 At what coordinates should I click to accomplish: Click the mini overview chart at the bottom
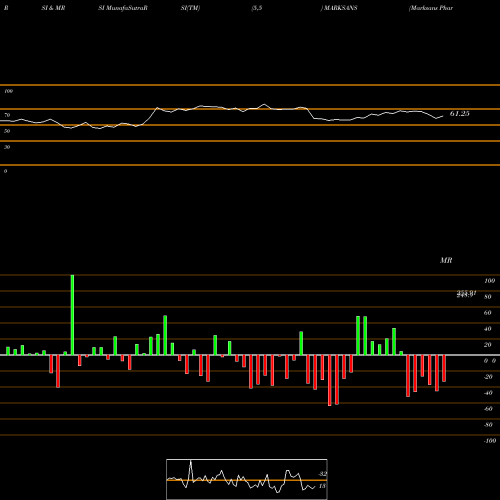tap(247, 479)
